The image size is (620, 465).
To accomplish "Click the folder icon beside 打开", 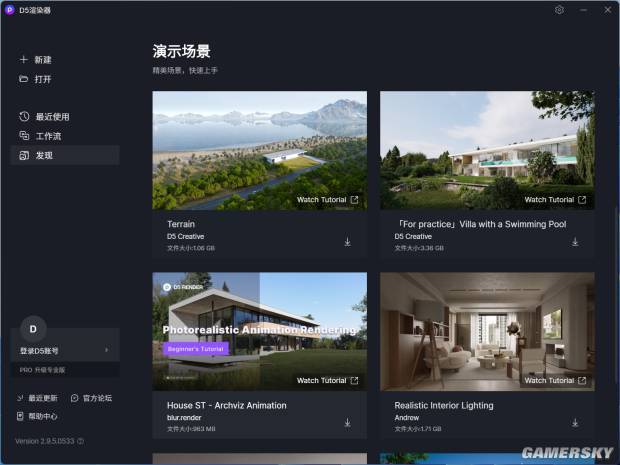I will point(23,79).
